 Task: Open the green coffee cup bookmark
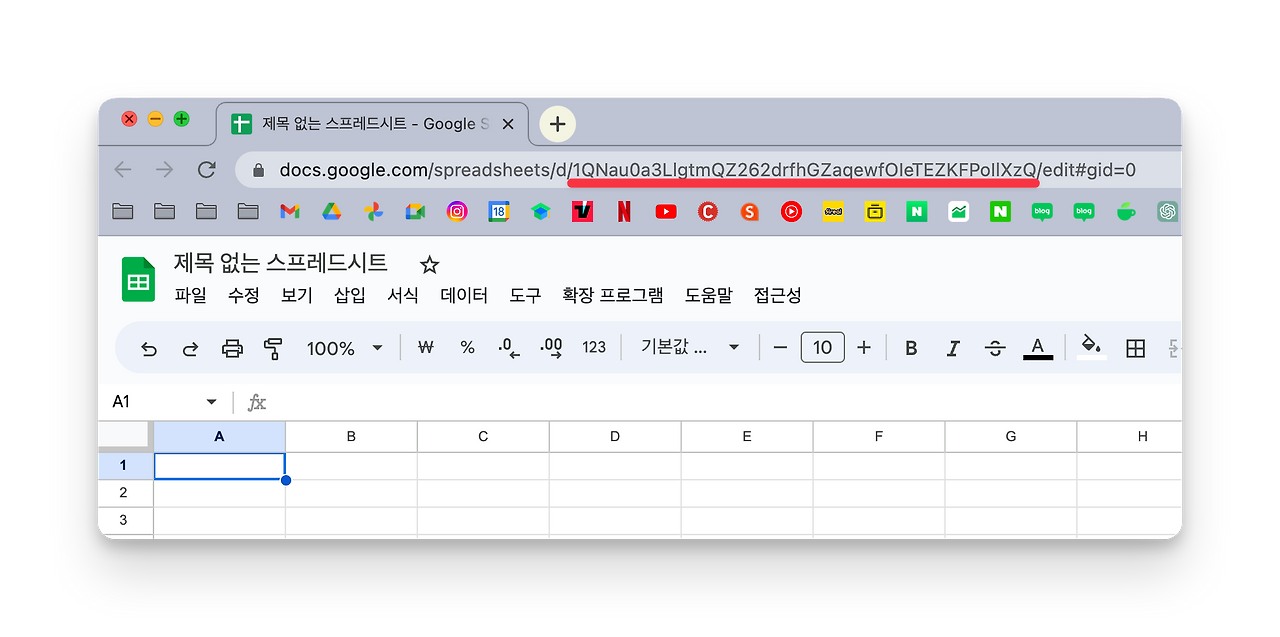tap(1126, 211)
